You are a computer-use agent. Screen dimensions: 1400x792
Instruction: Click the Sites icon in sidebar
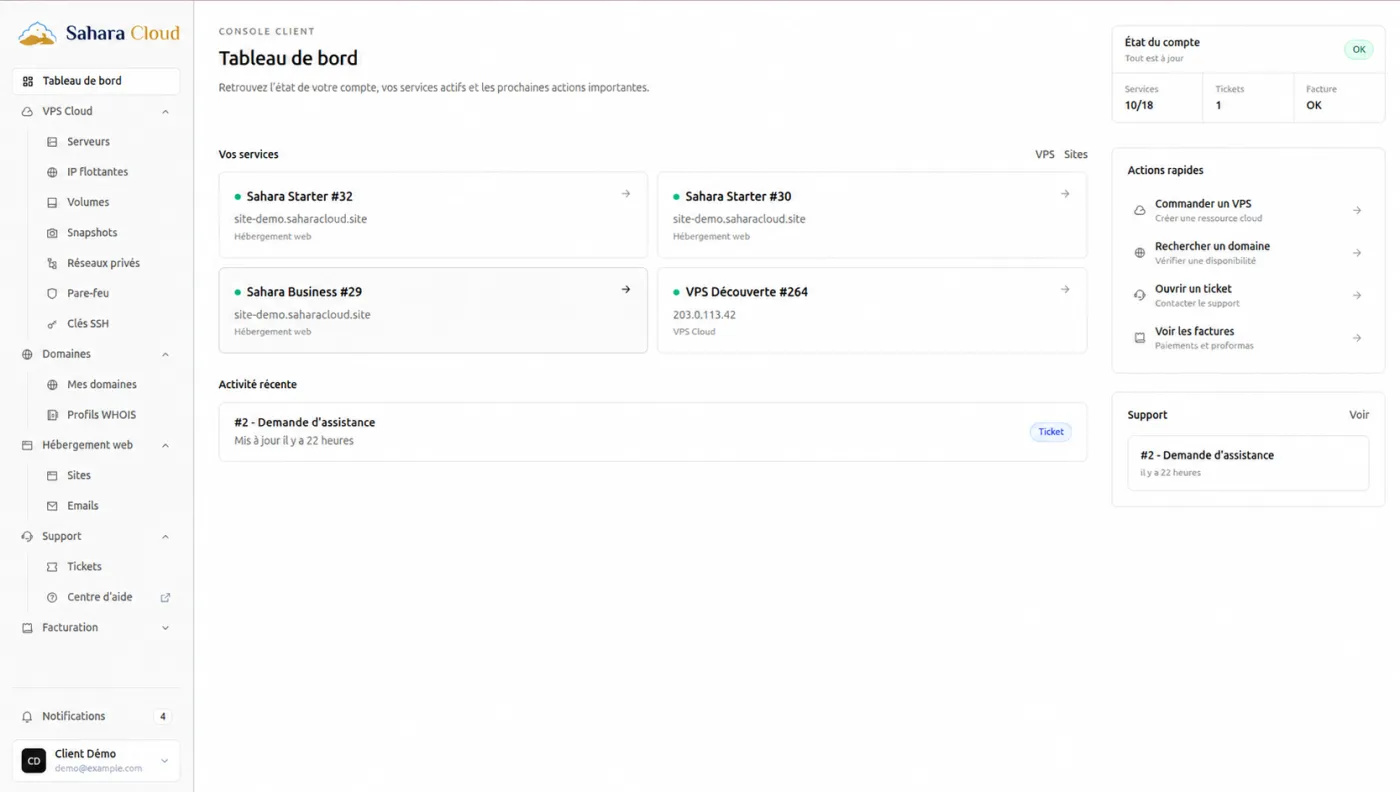click(x=53, y=475)
